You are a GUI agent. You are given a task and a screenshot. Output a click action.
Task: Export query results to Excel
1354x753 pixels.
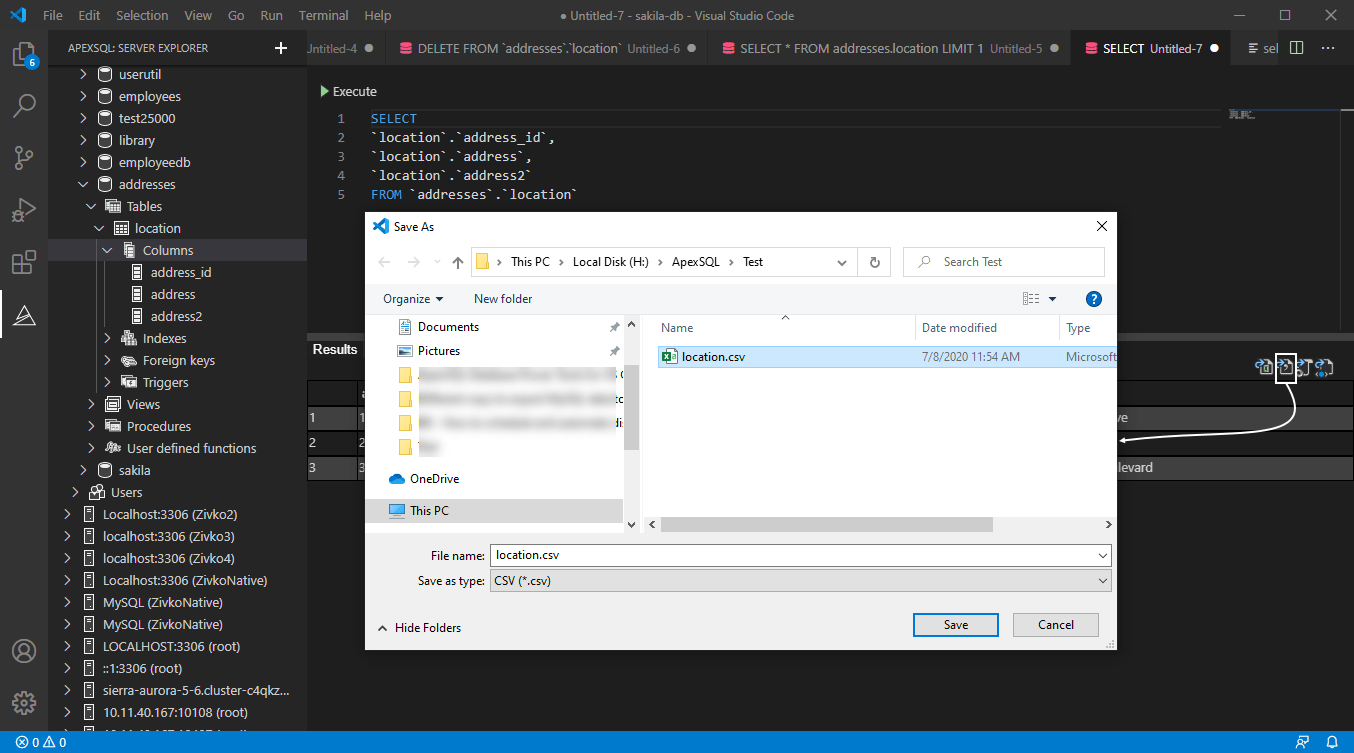pyautogui.click(x=1264, y=367)
